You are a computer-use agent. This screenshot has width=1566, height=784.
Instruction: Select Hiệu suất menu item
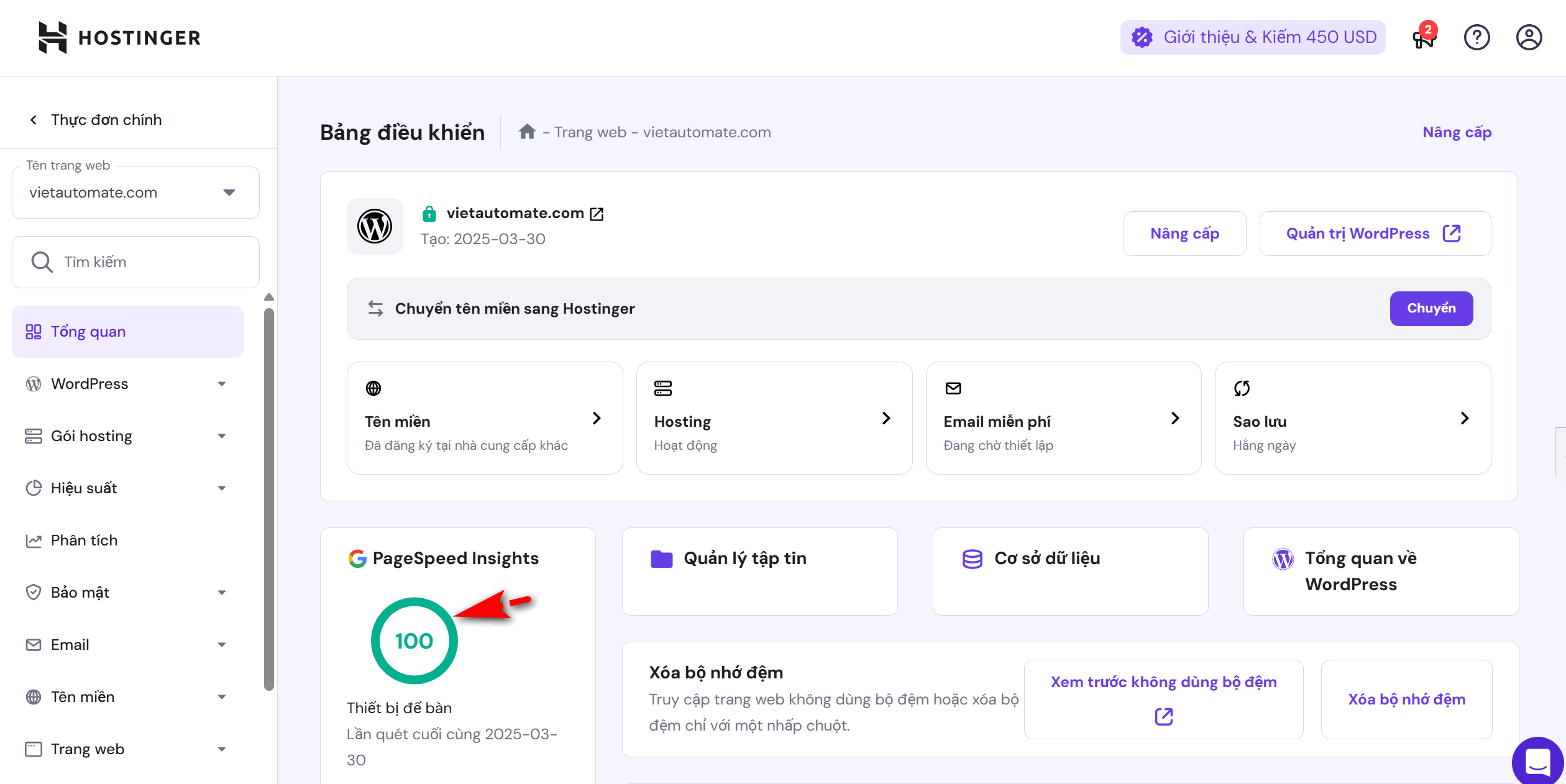point(127,488)
